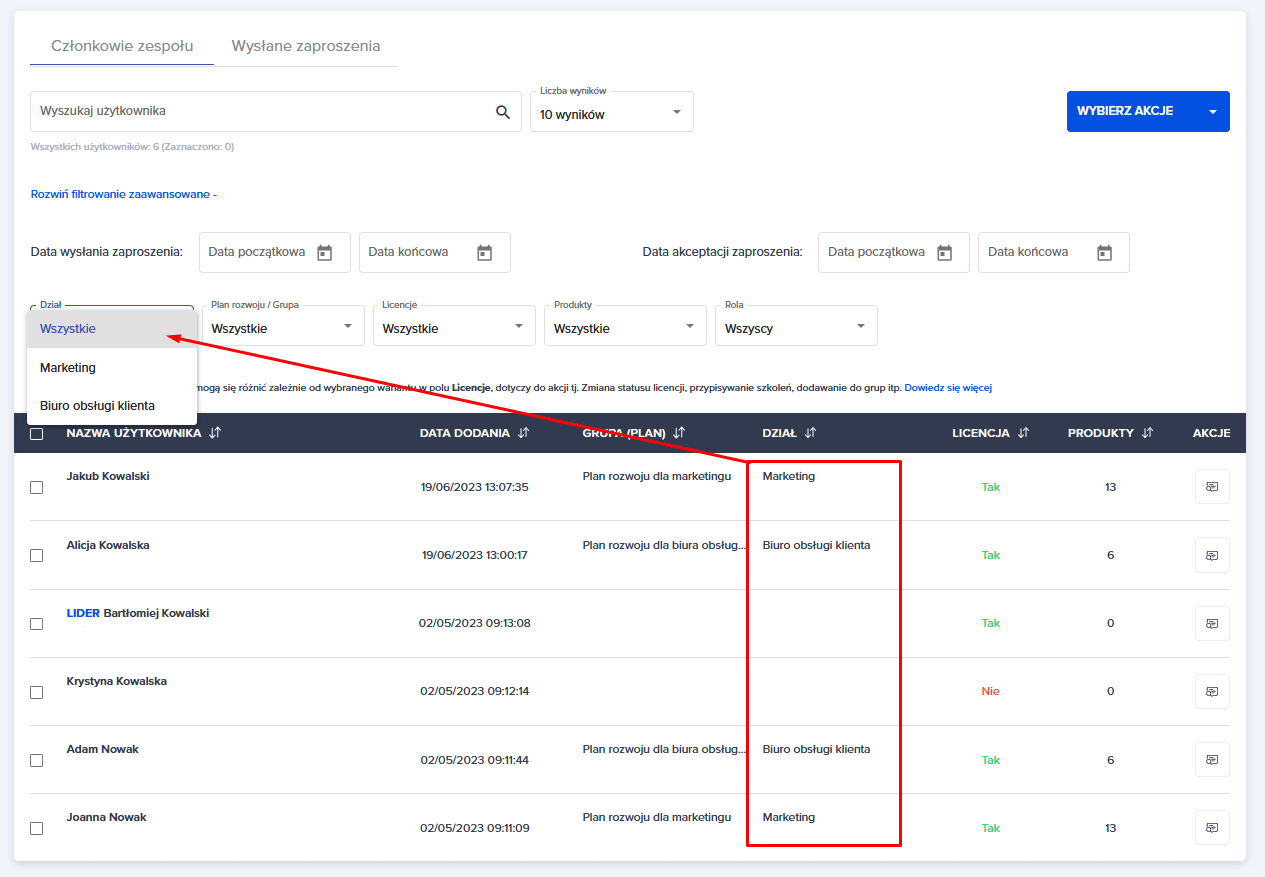This screenshot has width=1265, height=877.
Task: Tick the select-all checkbox in table header
Action: [x=37, y=434]
